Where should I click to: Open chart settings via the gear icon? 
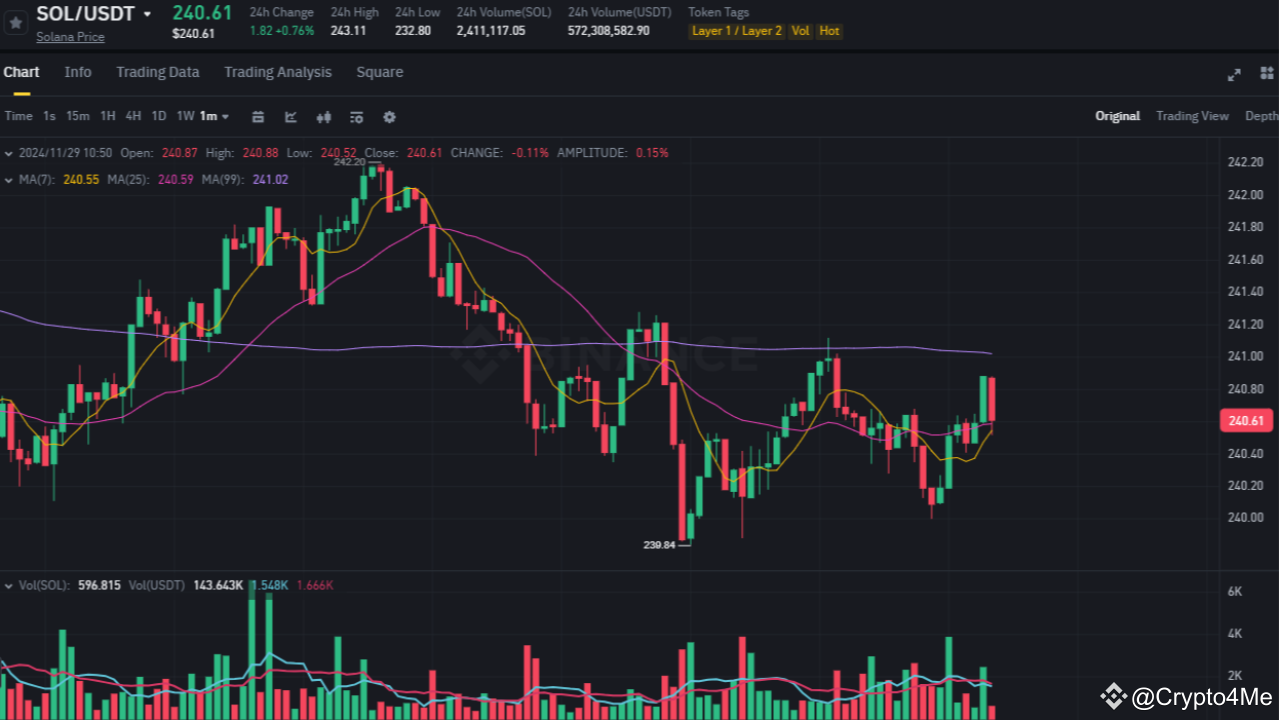[389, 117]
